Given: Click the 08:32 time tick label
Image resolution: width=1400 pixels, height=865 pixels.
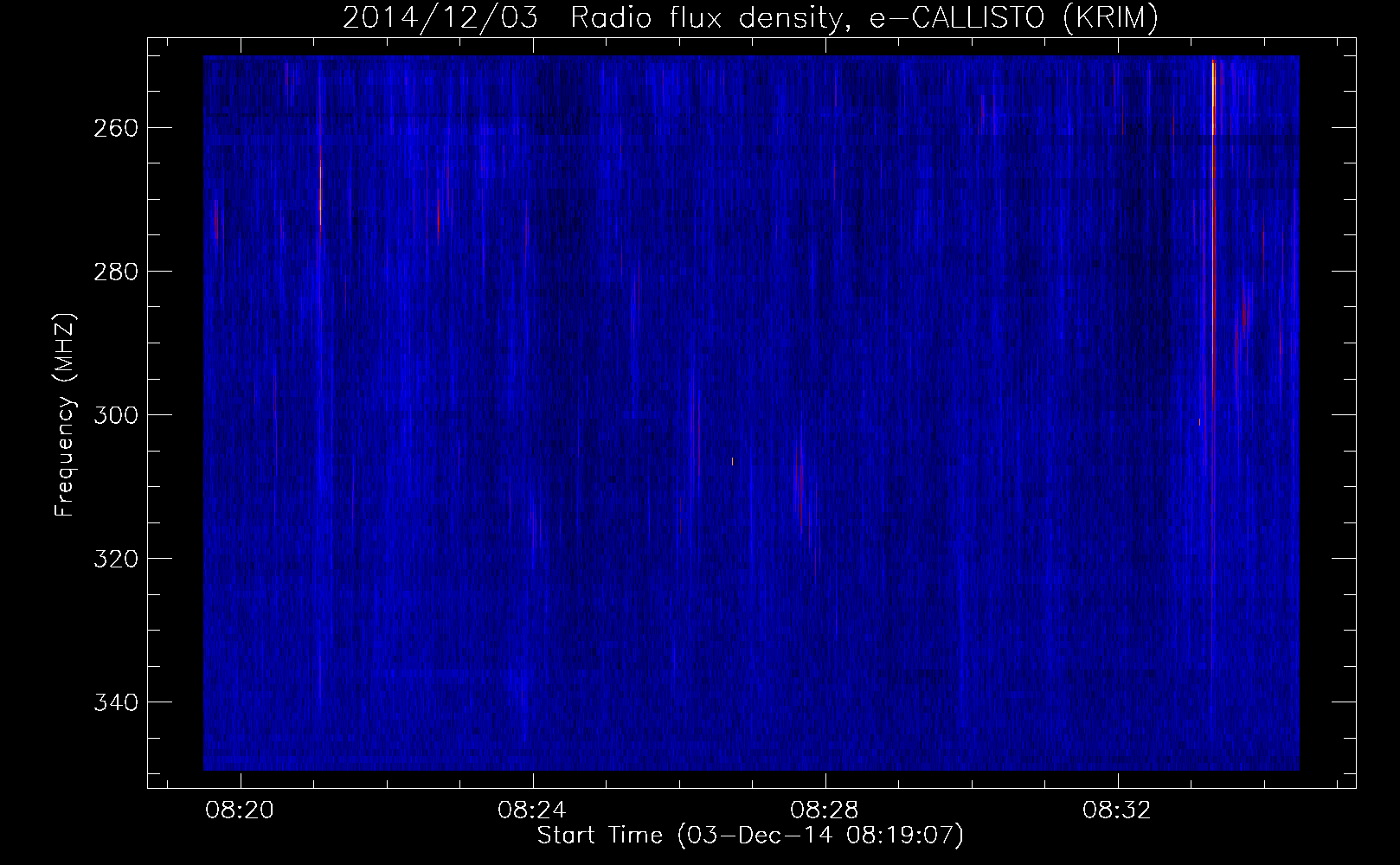Looking at the screenshot, I should (1117, 811).
